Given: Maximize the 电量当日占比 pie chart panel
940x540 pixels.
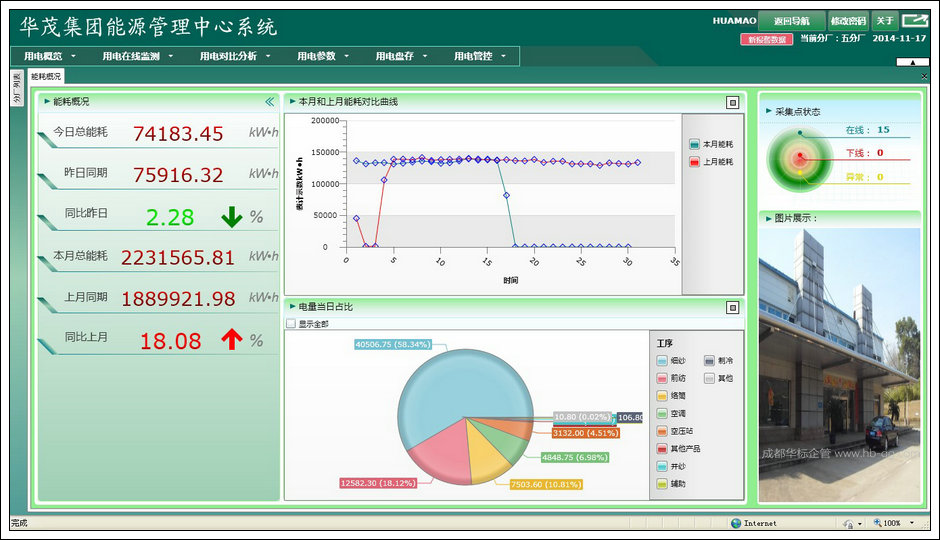Looking at the screenshot, I should click(x=732, y=307).
